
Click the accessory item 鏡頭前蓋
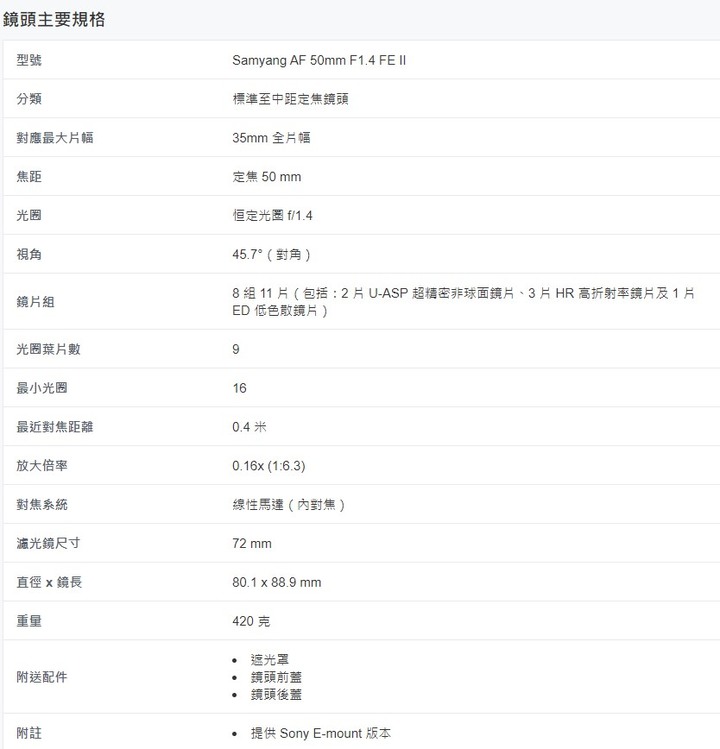click(276, 677)
